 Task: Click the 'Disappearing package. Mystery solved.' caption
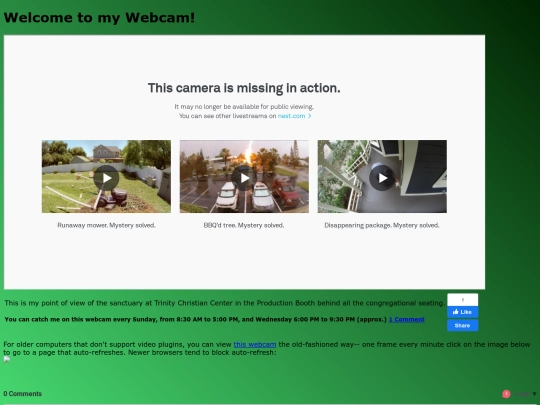point(382,225)
